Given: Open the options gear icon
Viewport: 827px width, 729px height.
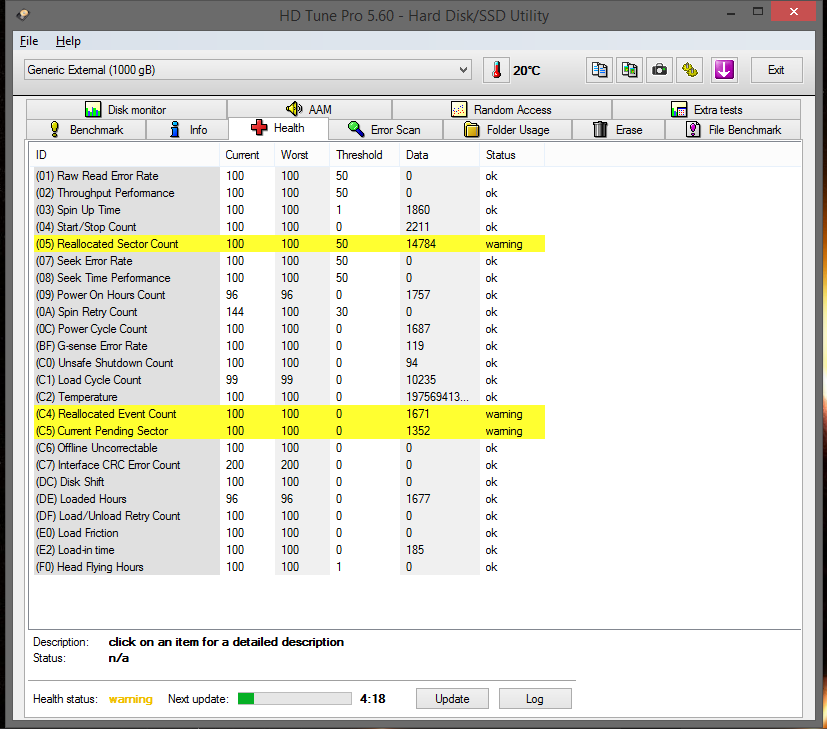Looking at the screenshot, I should pos(689,70).
